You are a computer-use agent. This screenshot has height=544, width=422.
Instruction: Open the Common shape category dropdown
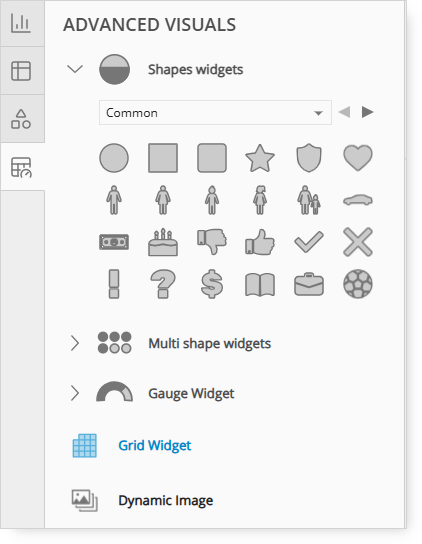(215, 113)
